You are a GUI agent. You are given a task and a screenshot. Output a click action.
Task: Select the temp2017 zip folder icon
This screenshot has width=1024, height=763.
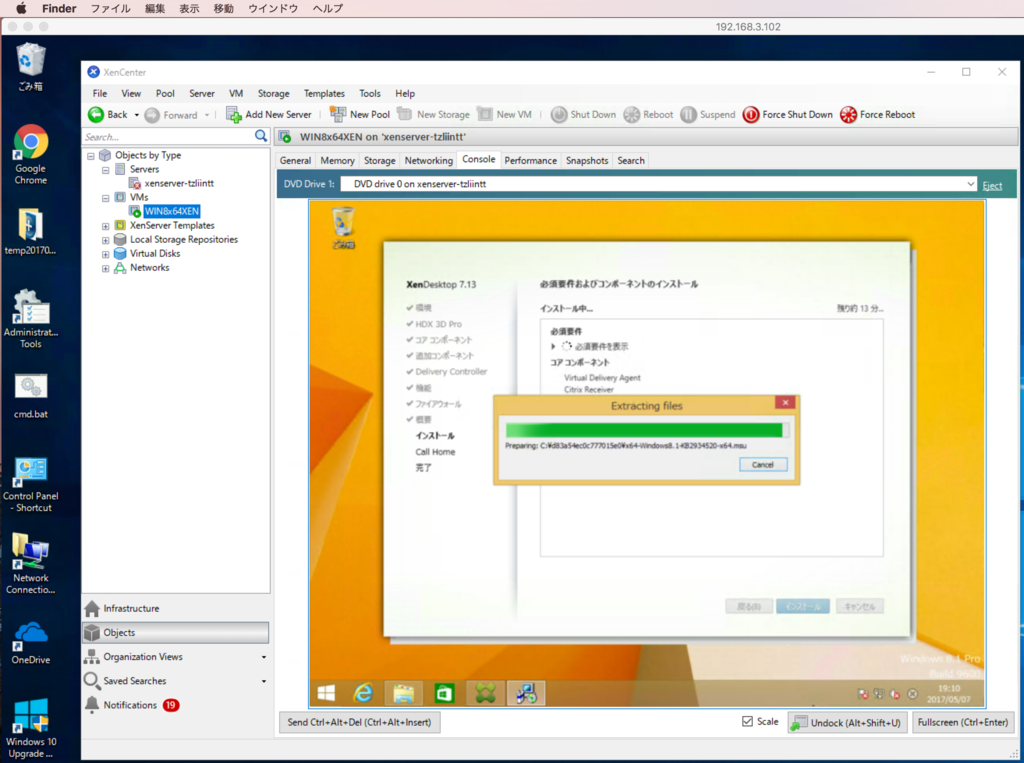31,232
